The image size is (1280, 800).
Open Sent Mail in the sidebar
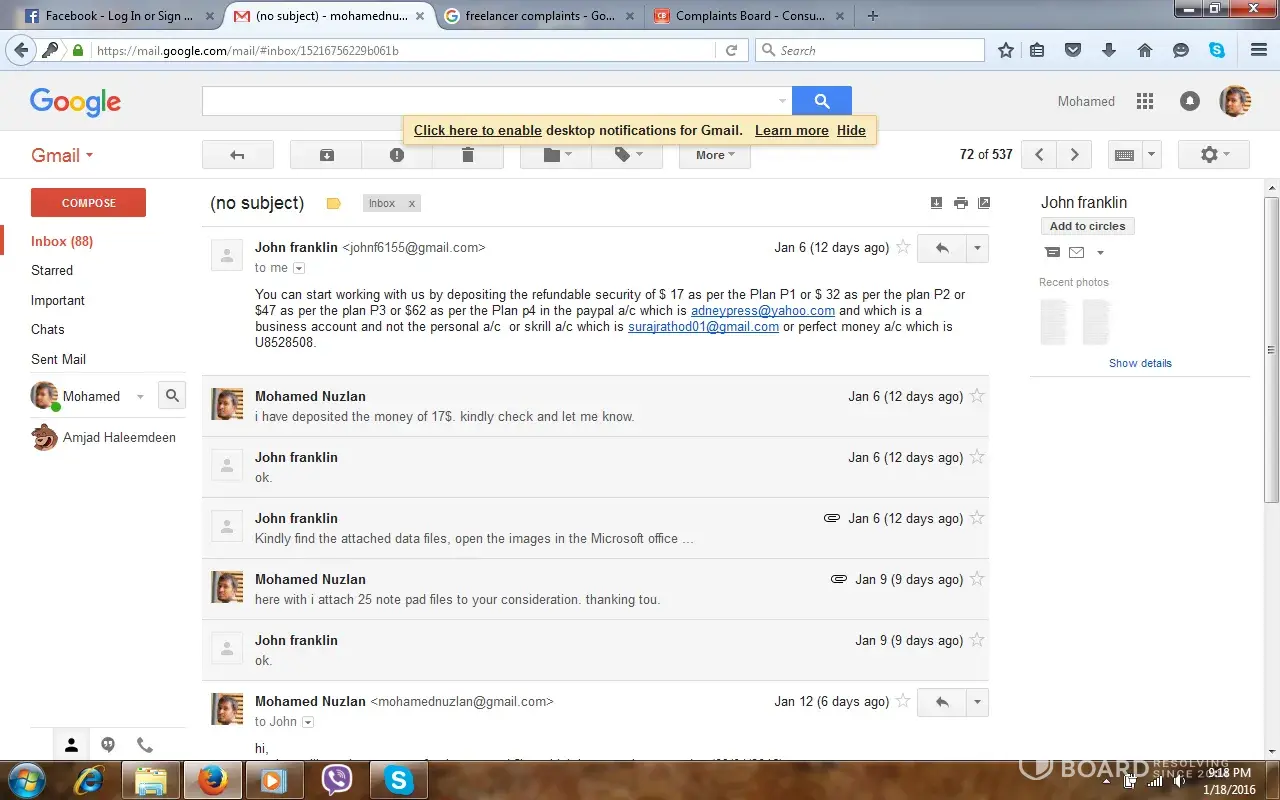coord(58,359)
